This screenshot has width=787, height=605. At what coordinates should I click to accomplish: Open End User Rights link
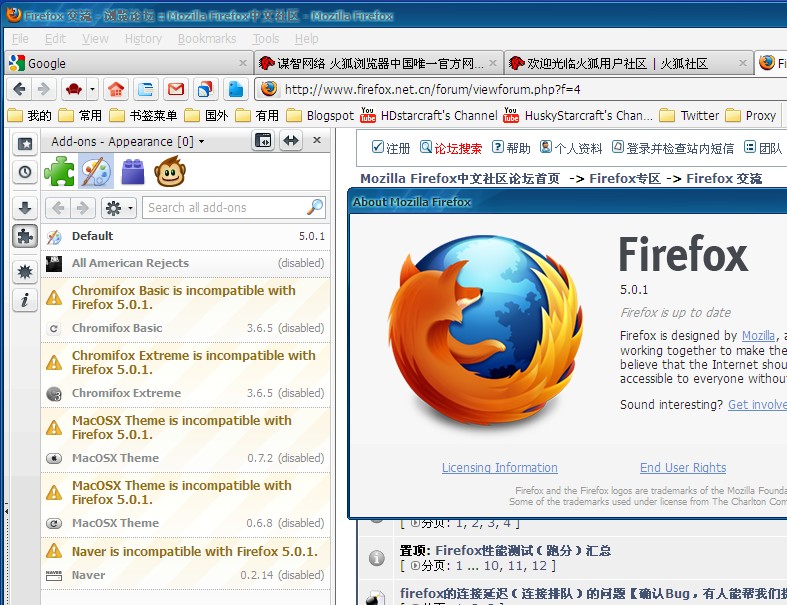[x=683, y=467]
